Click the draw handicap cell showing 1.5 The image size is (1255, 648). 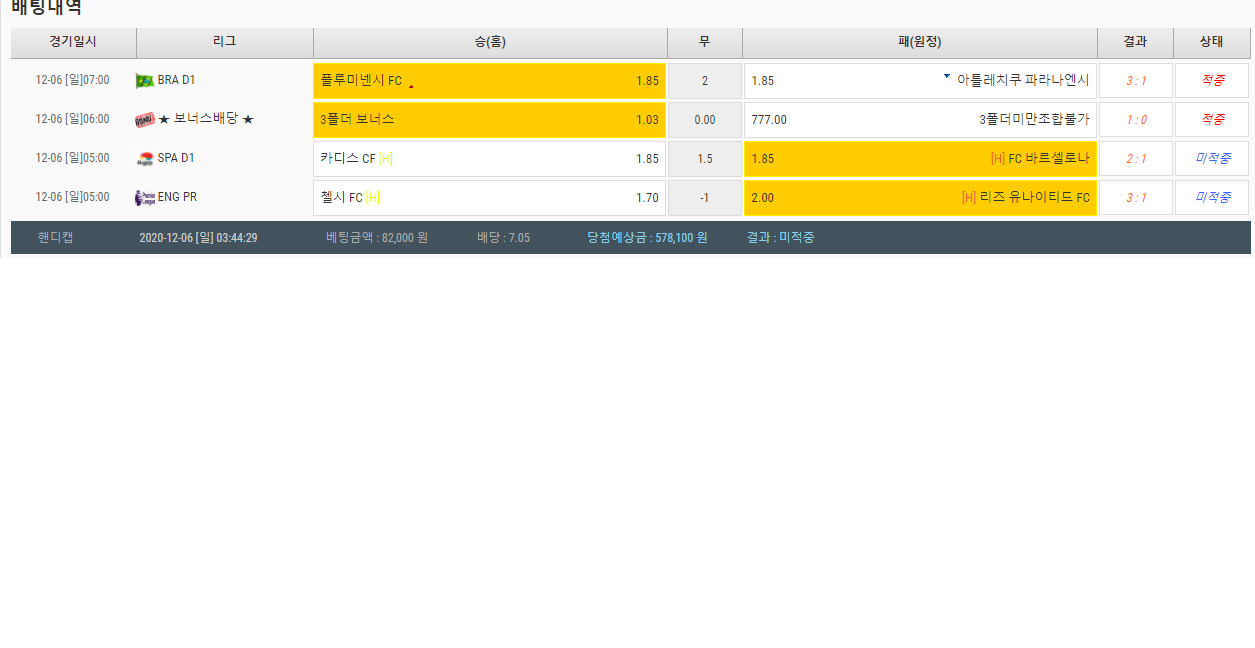click(x=704, y=159)
